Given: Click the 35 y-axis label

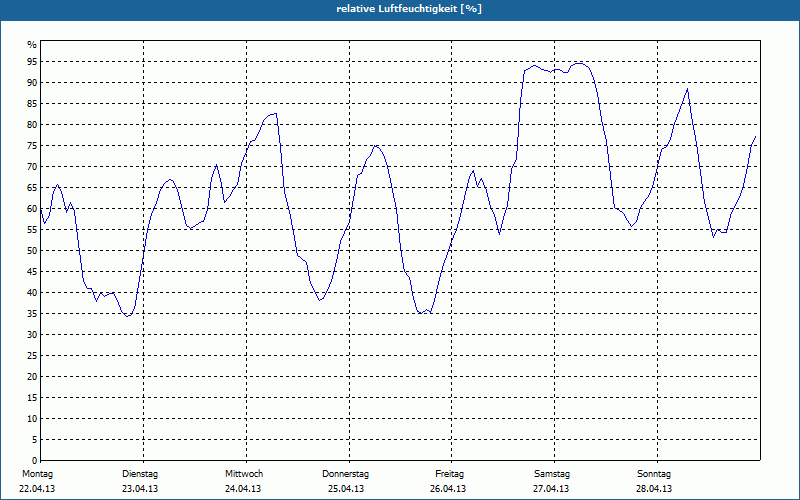Looking at the screenshot, I should pyautogui.click(x=32, y=314).
